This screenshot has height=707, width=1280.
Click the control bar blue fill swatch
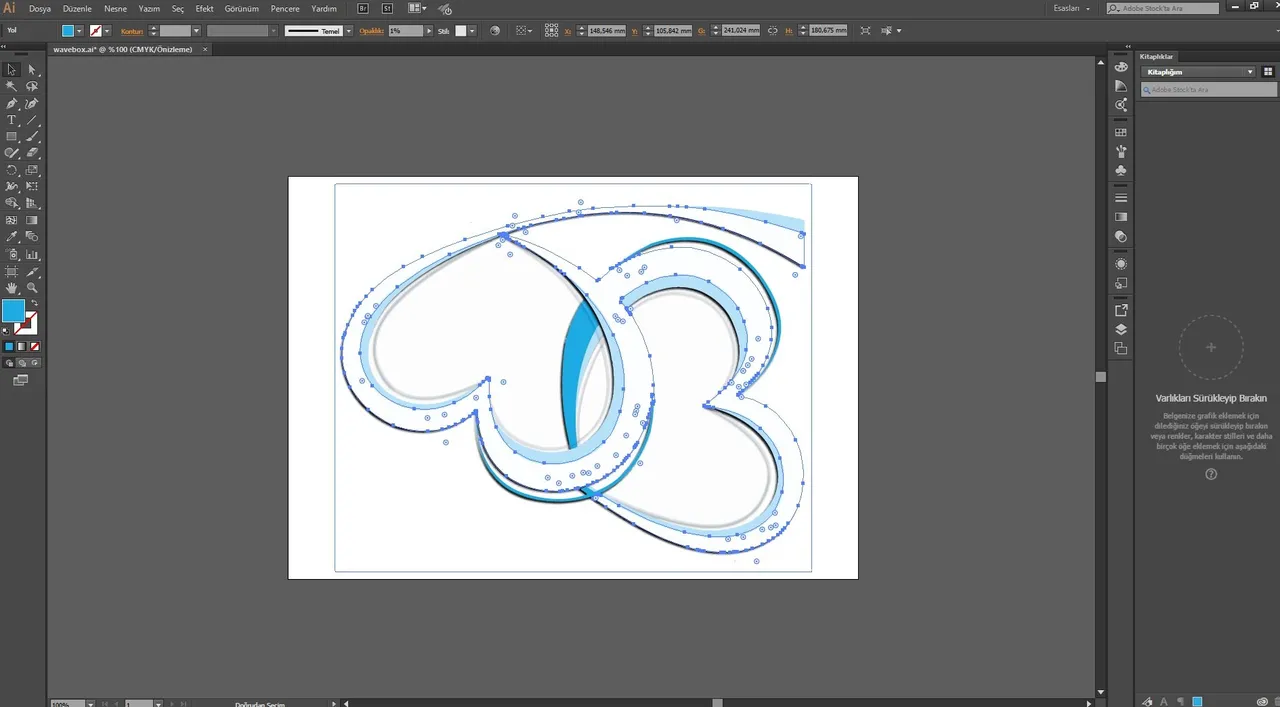(68, 31)
